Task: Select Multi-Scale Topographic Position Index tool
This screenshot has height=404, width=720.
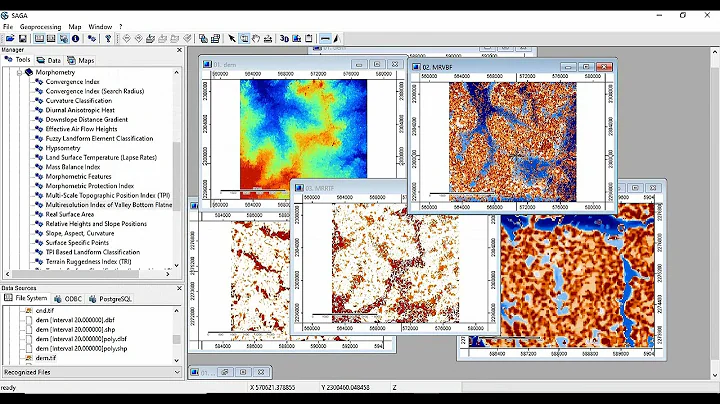Action: coord(107,195)
